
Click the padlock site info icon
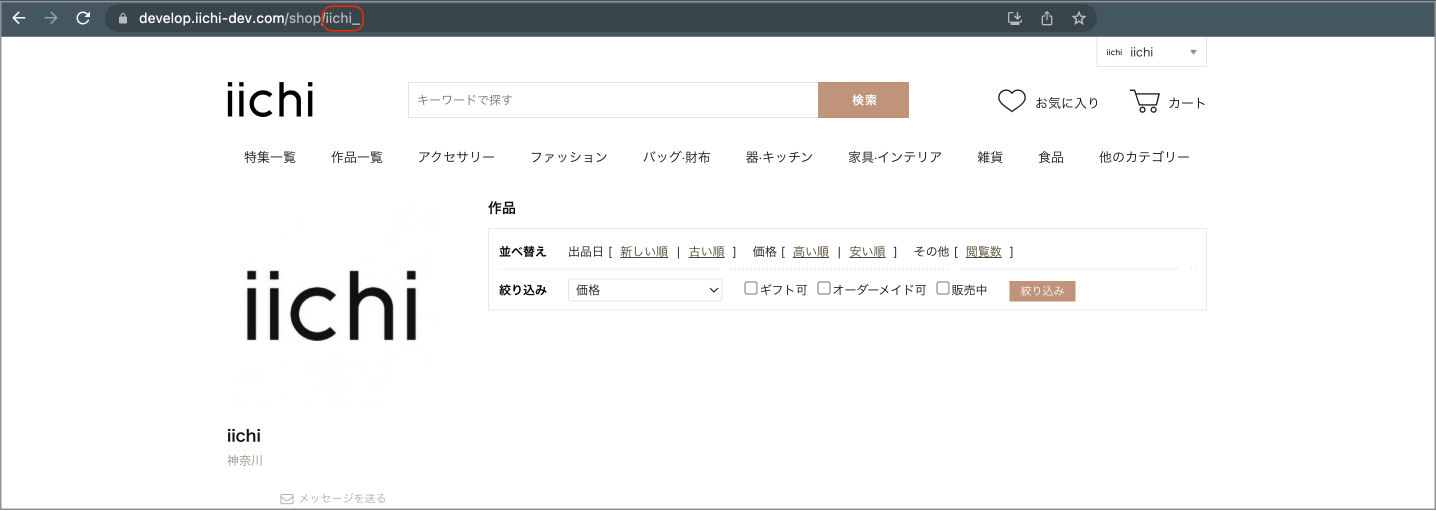[123, 18]
